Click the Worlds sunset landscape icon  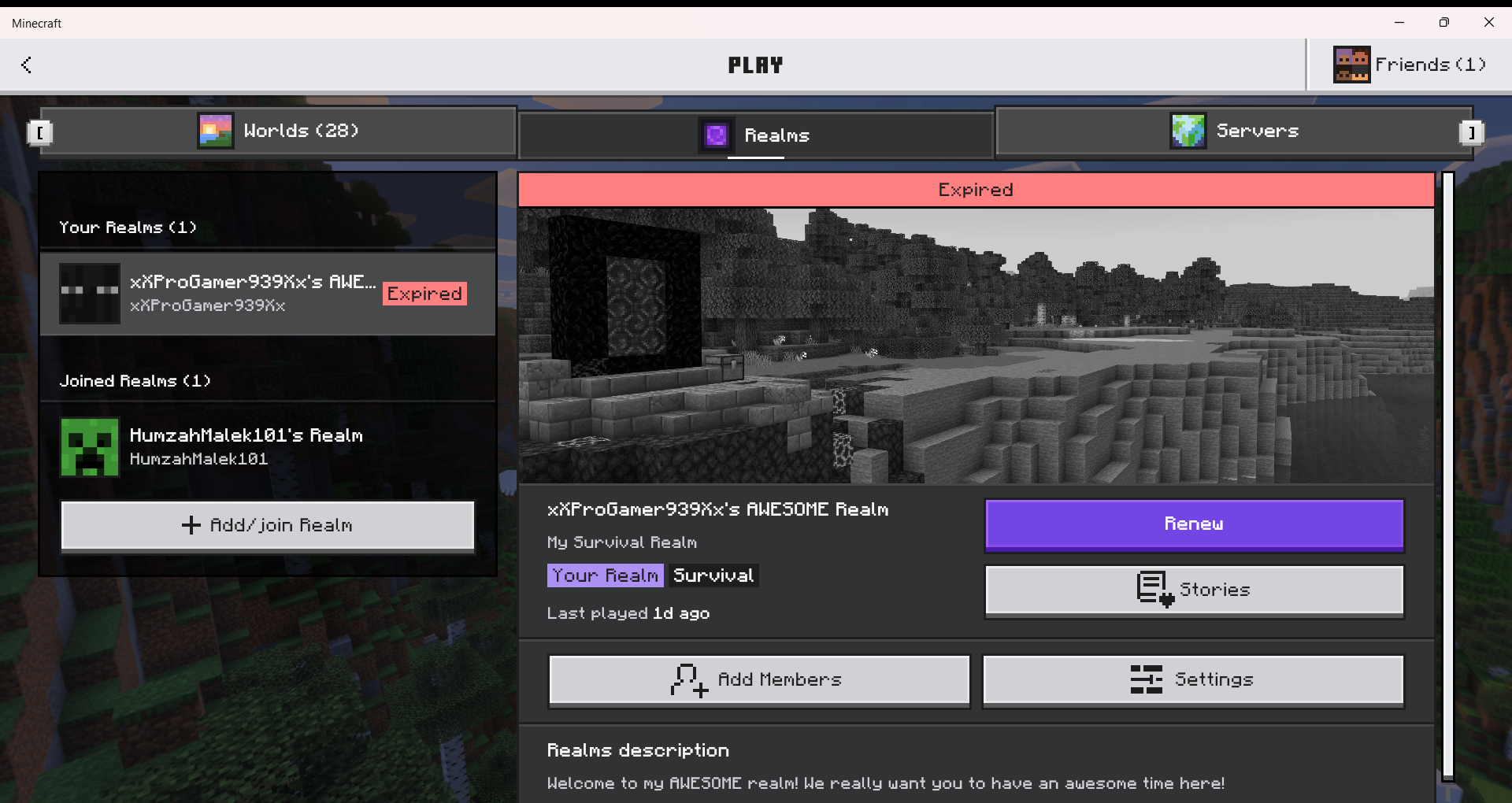pos(215,131)
